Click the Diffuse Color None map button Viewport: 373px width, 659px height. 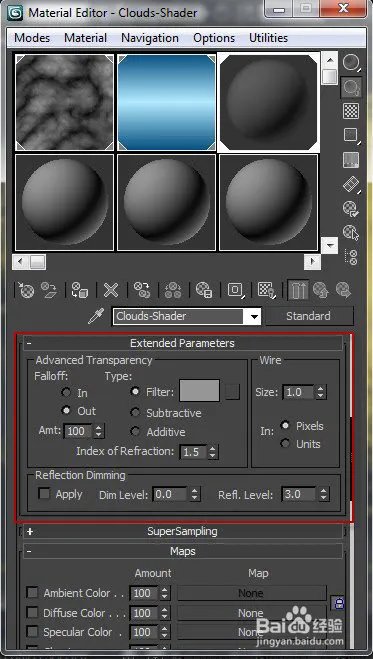point(252,613)
